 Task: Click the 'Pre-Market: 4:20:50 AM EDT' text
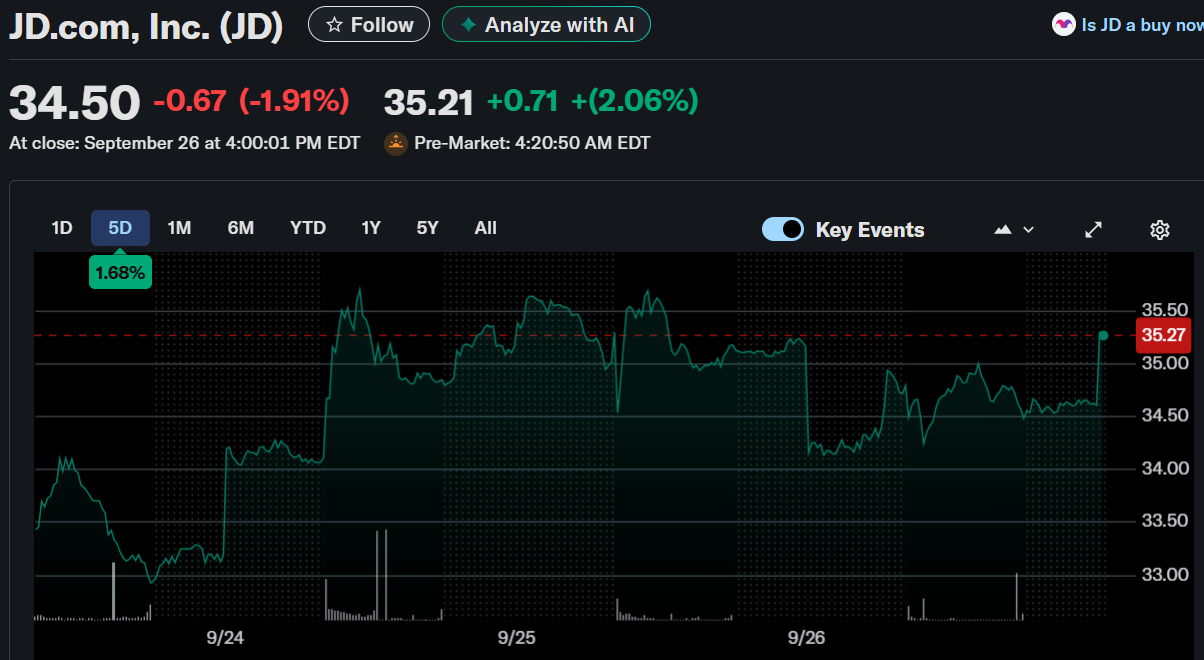tap(532, 143)
